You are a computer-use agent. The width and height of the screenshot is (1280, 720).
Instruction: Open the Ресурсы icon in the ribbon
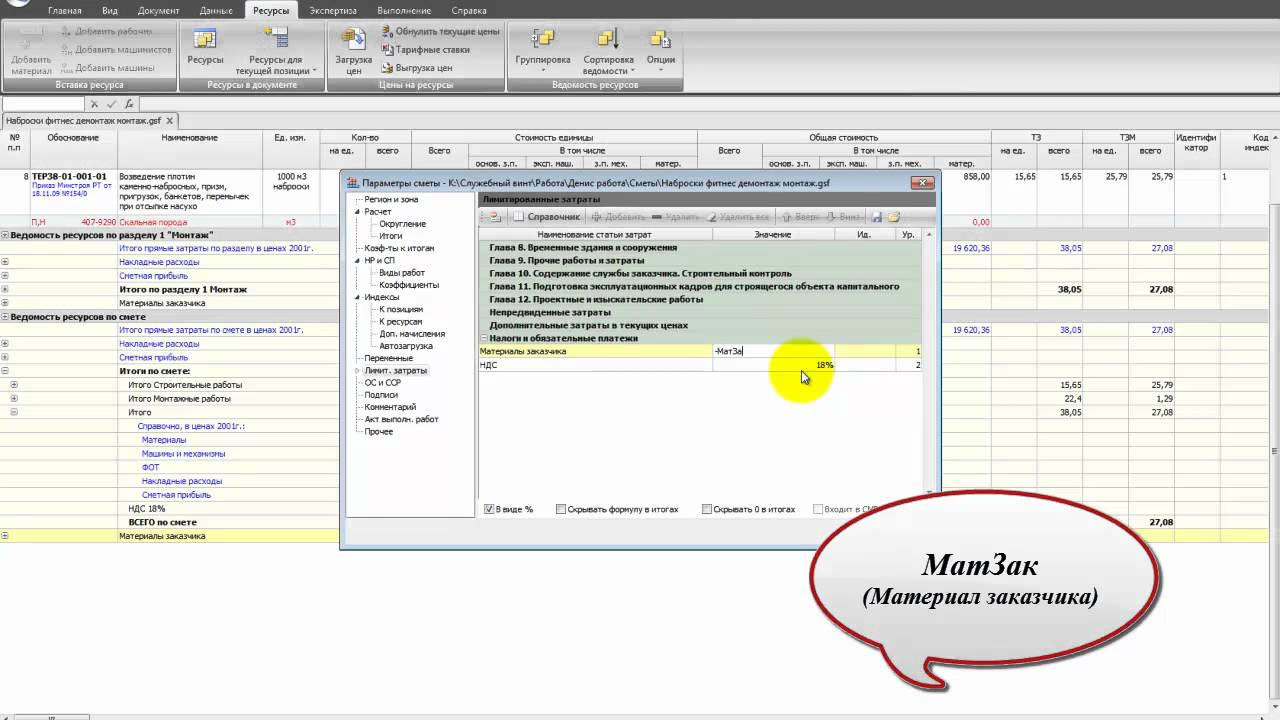click(x=205, y=47)
